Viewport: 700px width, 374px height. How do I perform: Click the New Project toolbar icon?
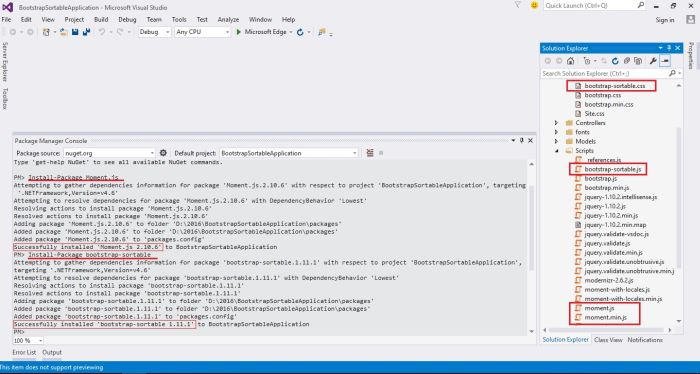pyautogui.click(x=46, y=32)
